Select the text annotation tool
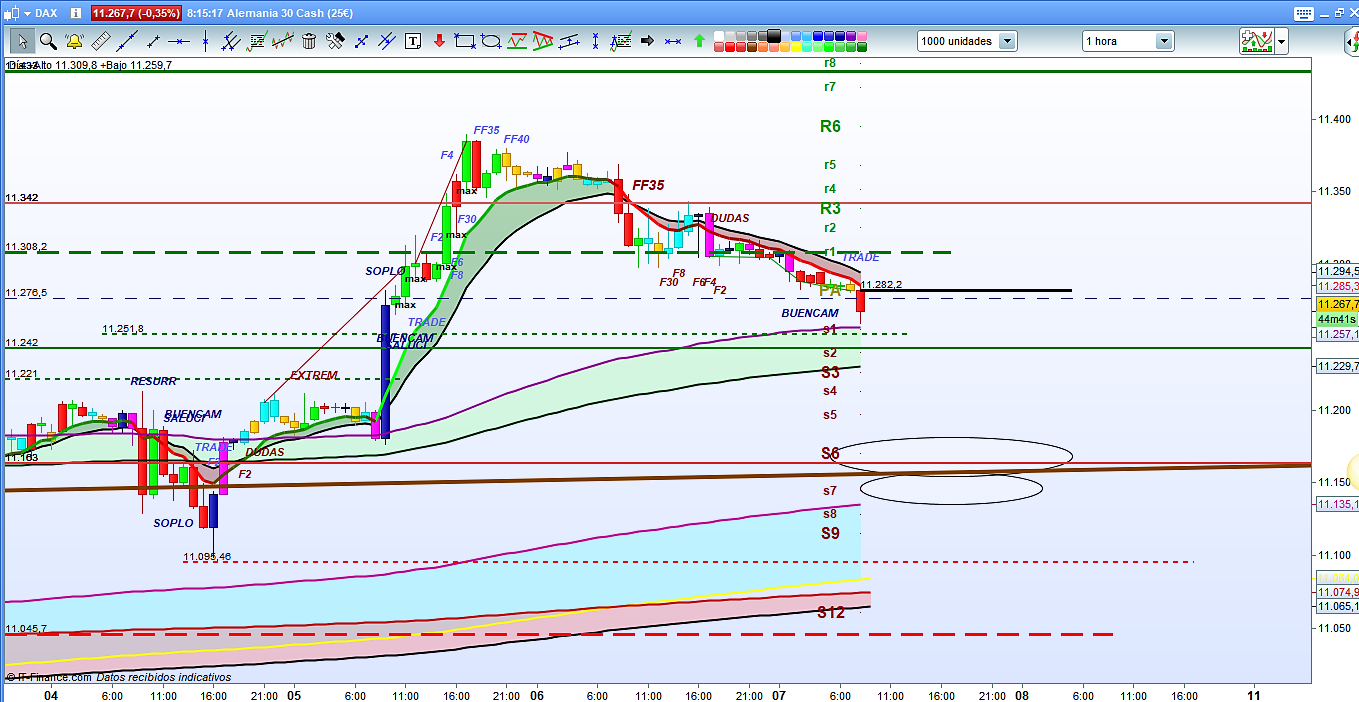The height and width of the screenshot is (702, 1359). (x=412, y=41)
